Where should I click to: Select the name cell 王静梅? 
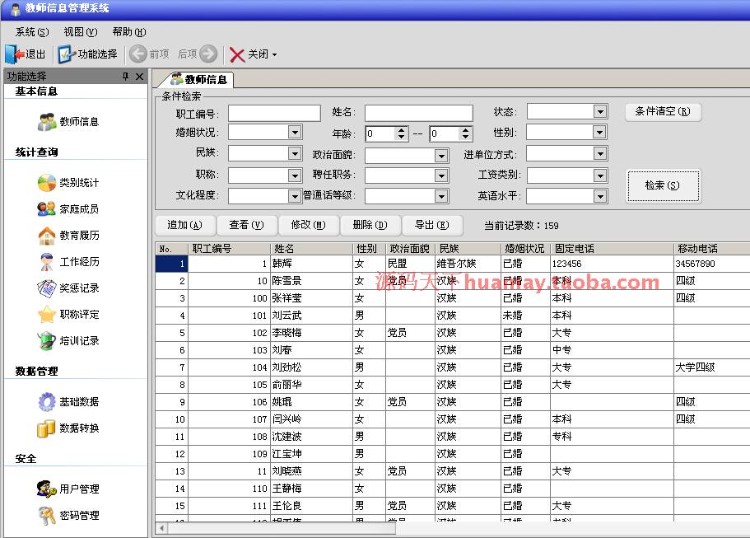[x=311, y=488]
